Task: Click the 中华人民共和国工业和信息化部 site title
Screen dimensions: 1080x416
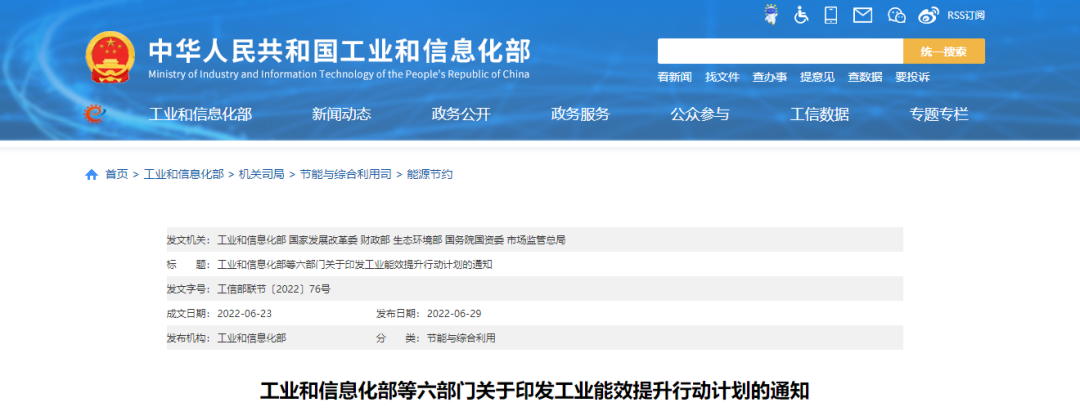Action: [x=340, y=51]
